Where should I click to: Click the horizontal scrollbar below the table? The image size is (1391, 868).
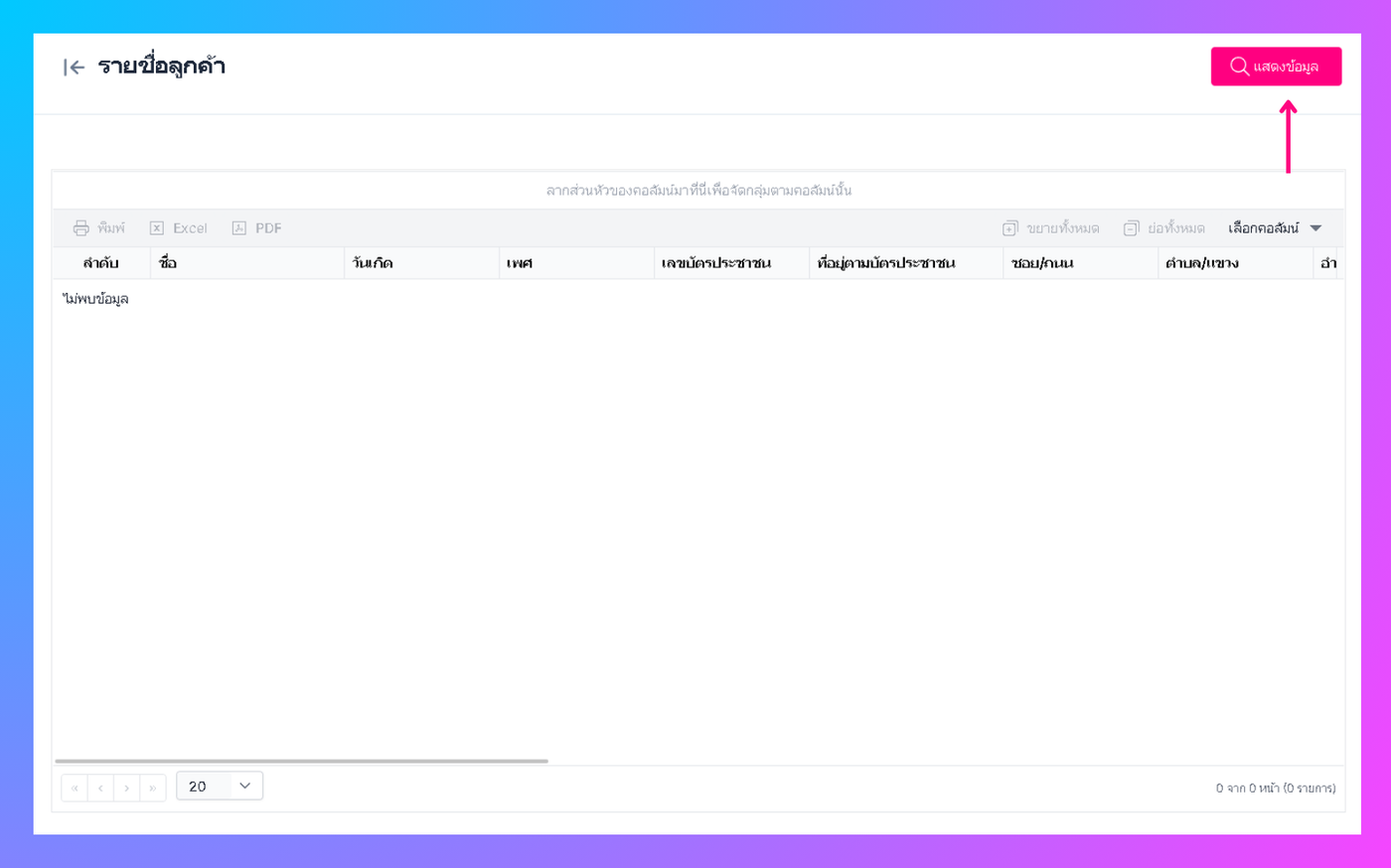coord(301,761)
